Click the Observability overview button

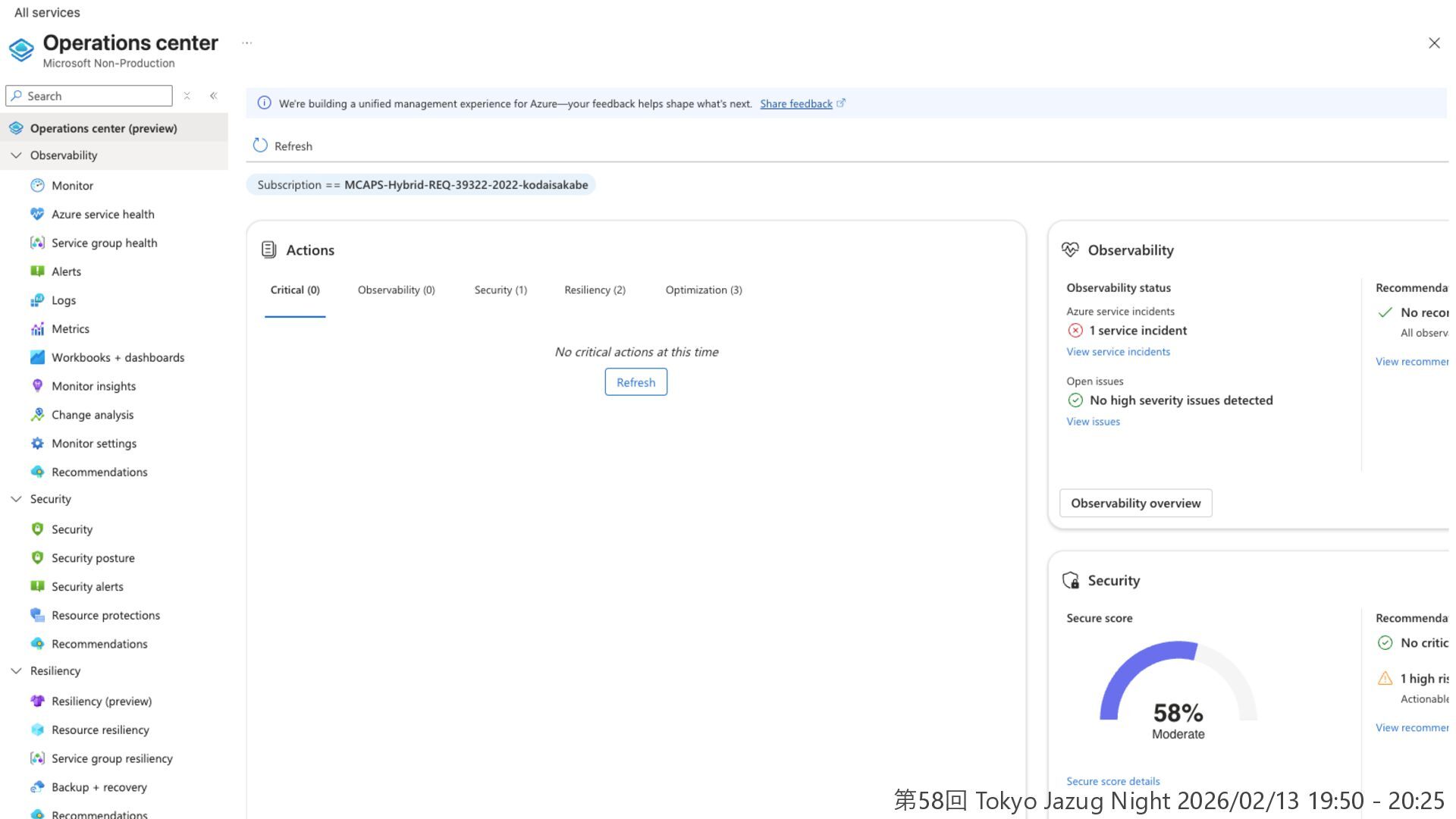(1135, 504)
